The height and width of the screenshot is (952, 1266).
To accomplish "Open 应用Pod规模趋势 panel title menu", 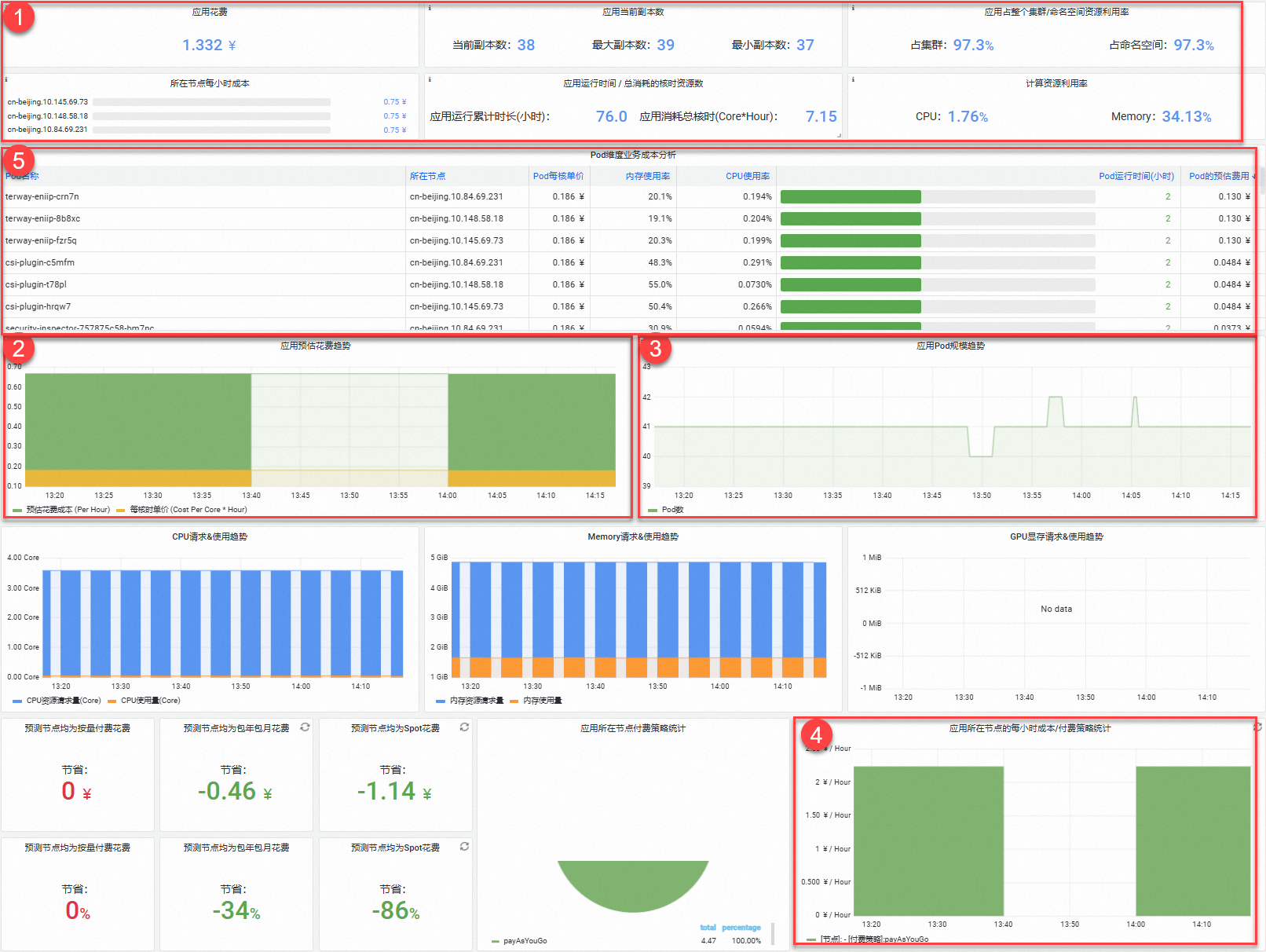I will click(950, 346).
